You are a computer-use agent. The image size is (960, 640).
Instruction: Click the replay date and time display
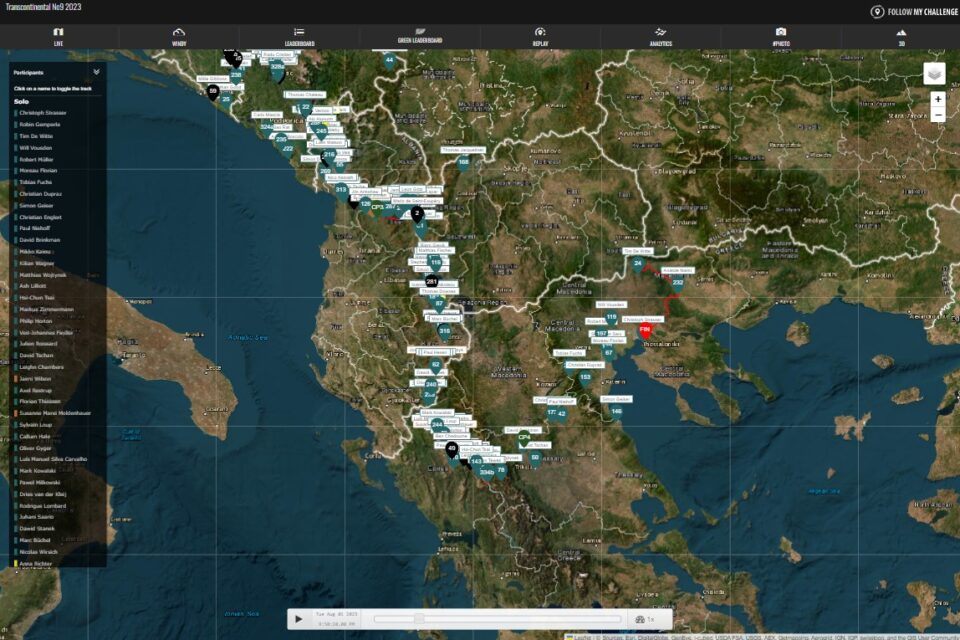click(x=336, y=619)
